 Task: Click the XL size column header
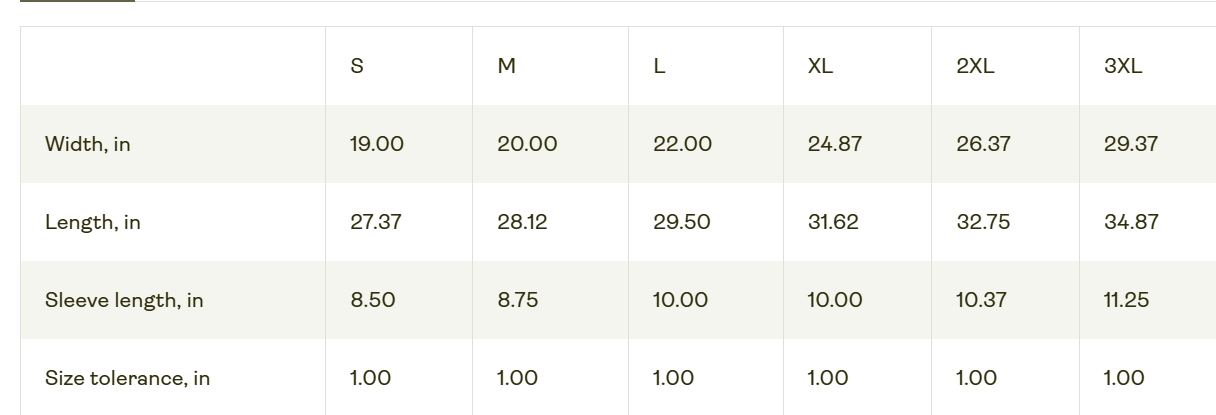tap(820, 66)
